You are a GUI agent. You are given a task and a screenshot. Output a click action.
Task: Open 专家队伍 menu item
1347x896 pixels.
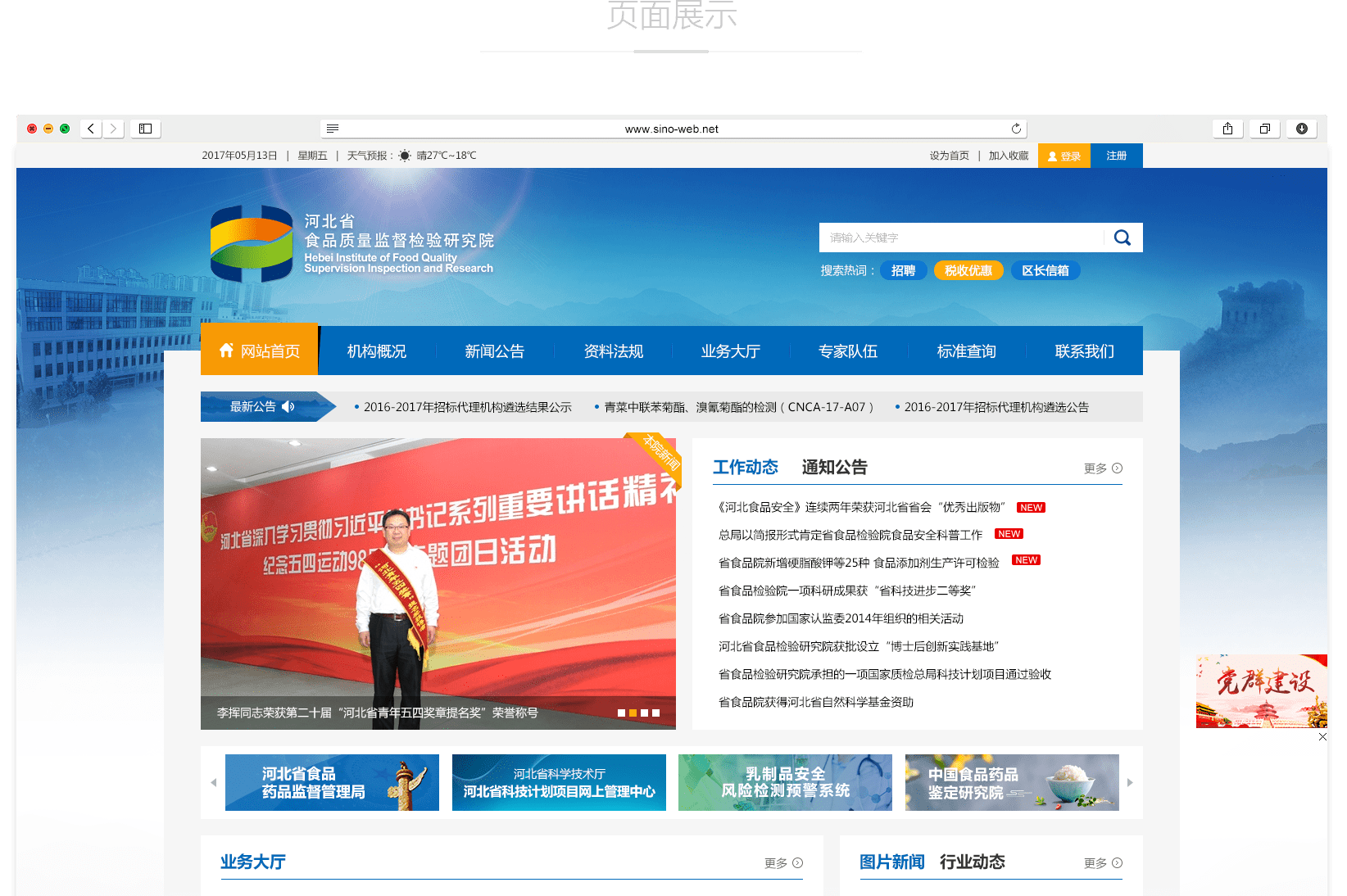point(848,351)
